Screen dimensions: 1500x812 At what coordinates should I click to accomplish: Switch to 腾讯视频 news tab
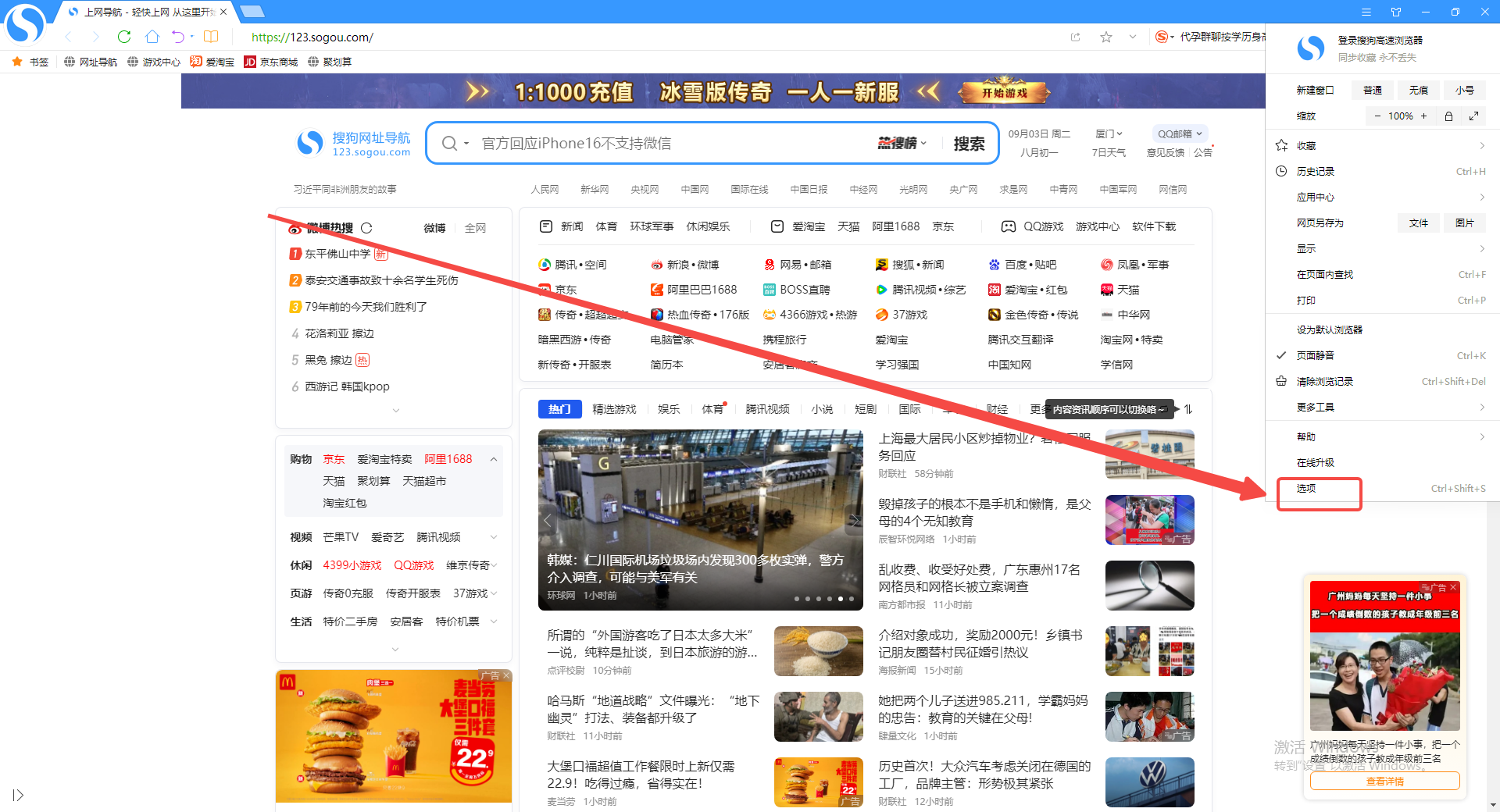point(767,409)
